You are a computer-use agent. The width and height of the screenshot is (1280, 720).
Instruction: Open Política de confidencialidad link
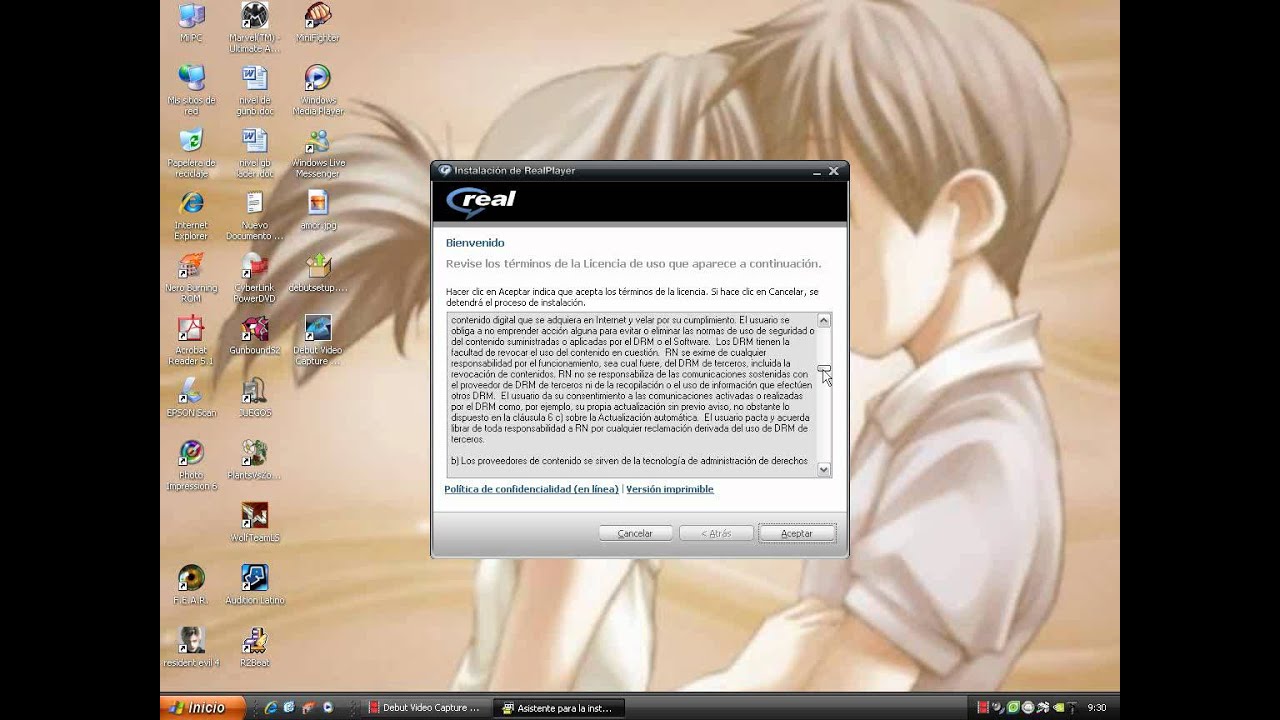pos(531,489)
